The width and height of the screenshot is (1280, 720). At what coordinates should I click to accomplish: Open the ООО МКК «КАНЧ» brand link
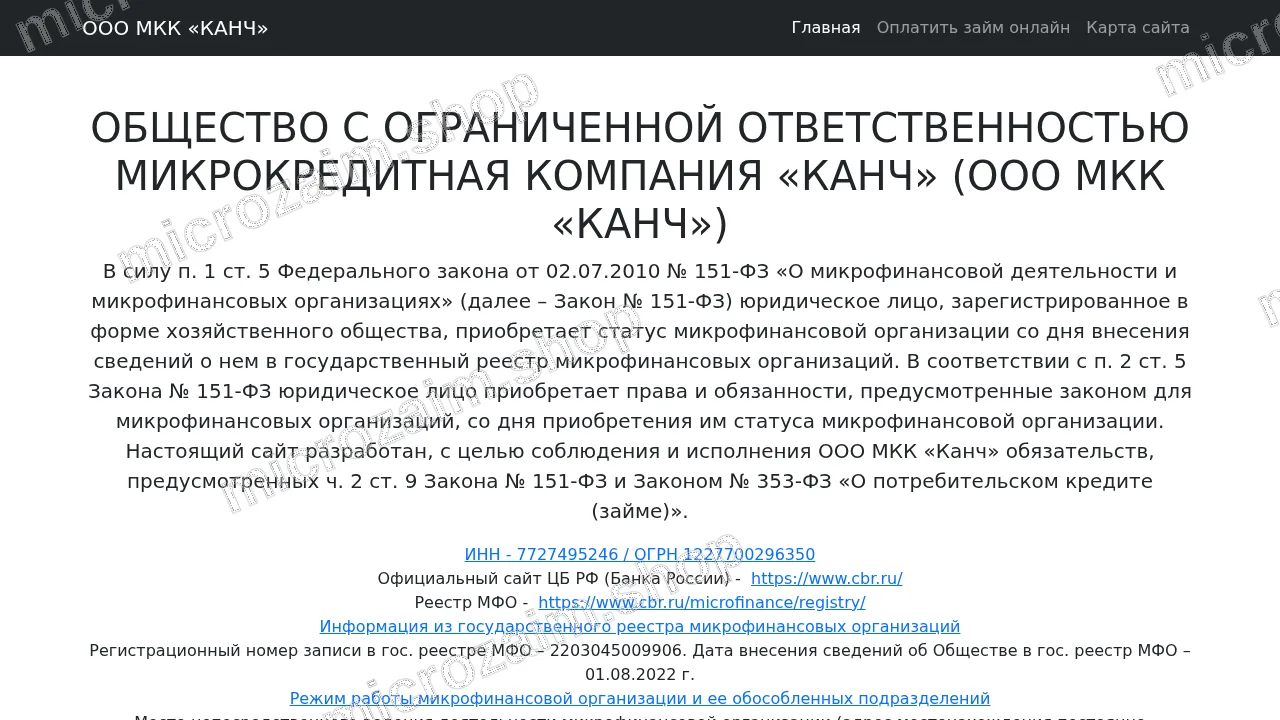[175, 28]
